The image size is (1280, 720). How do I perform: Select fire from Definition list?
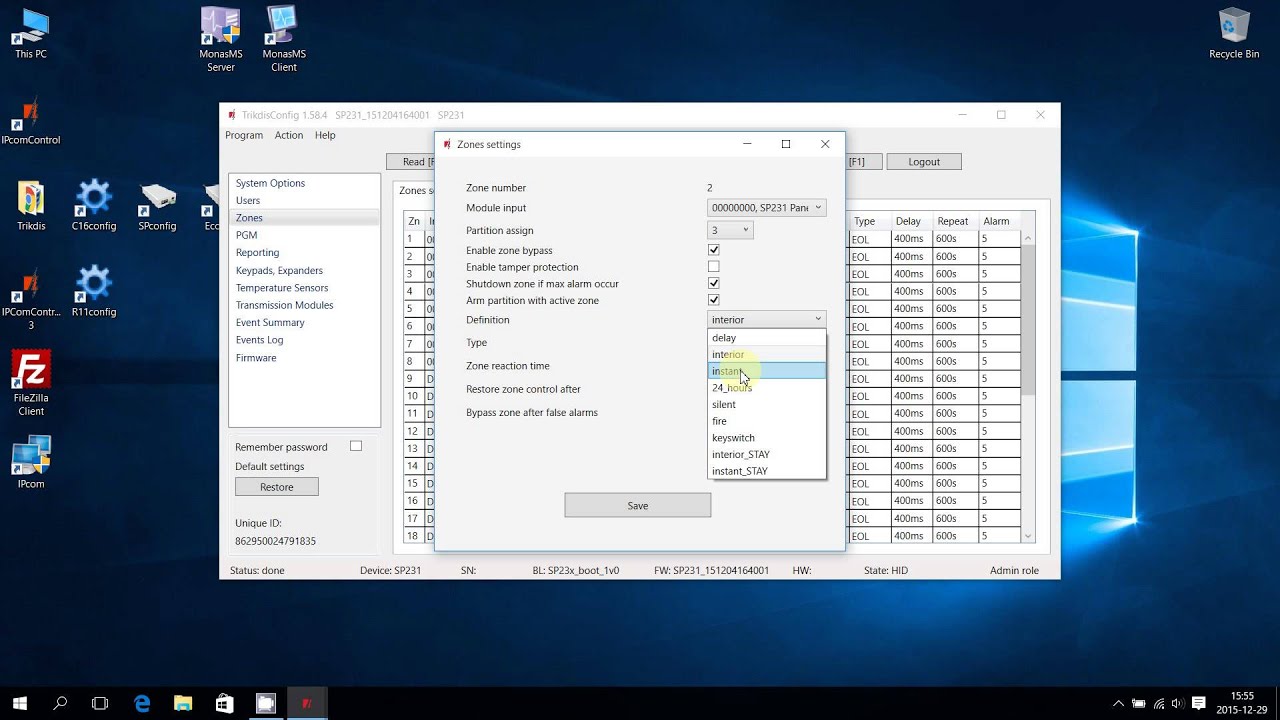pos(767,421)
